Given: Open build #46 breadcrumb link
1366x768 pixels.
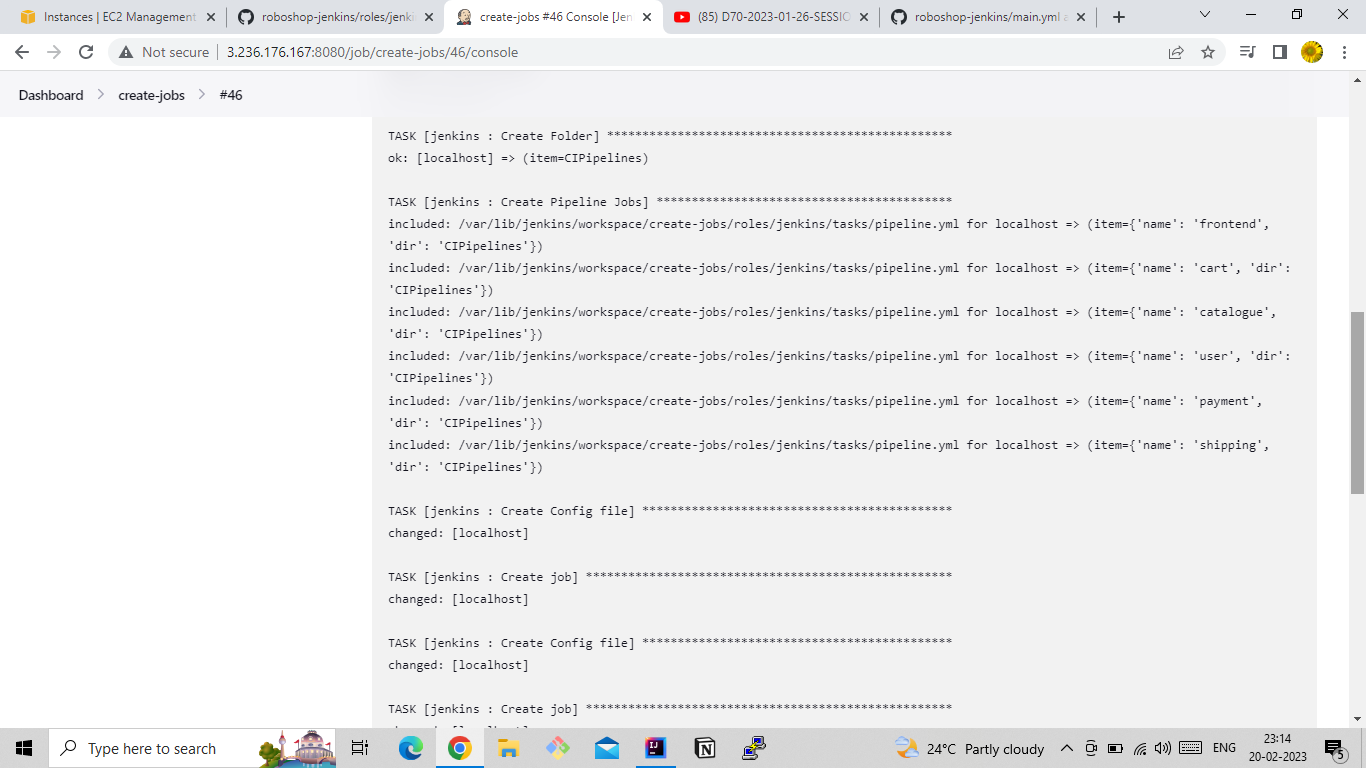Looking at the screenshot, I should point(231,95).
